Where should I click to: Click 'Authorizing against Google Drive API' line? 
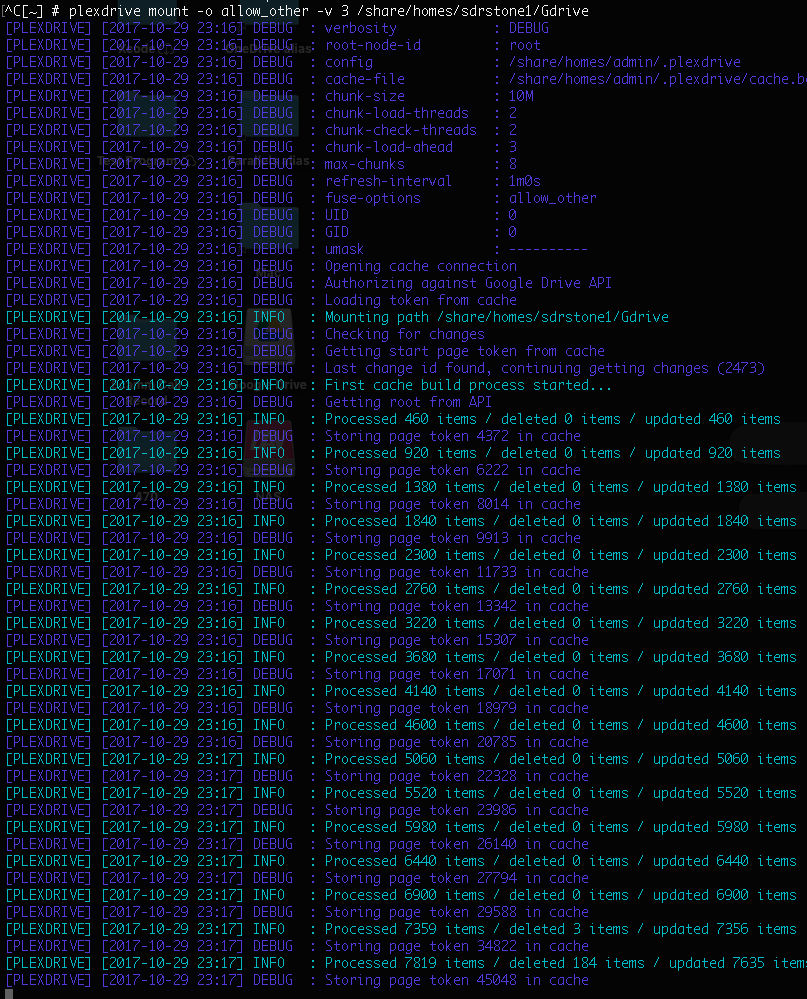tap(468, 283)
